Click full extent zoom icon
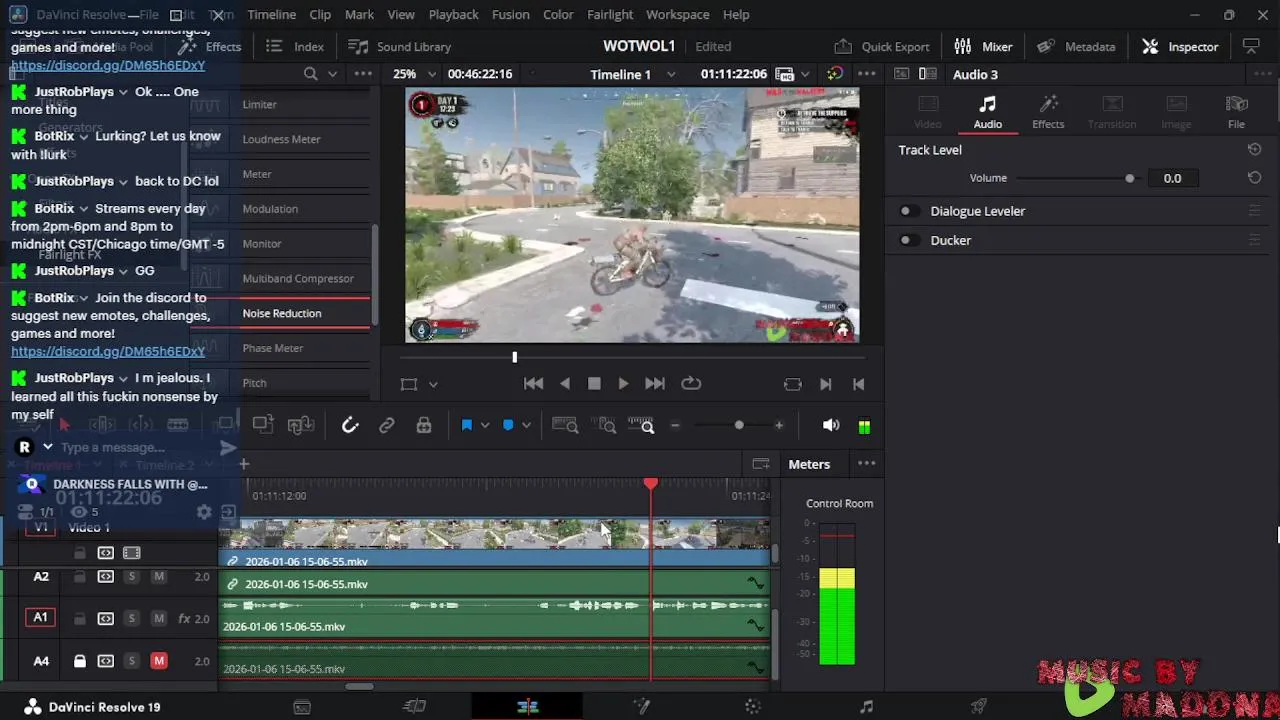 (x=565, y=425)
